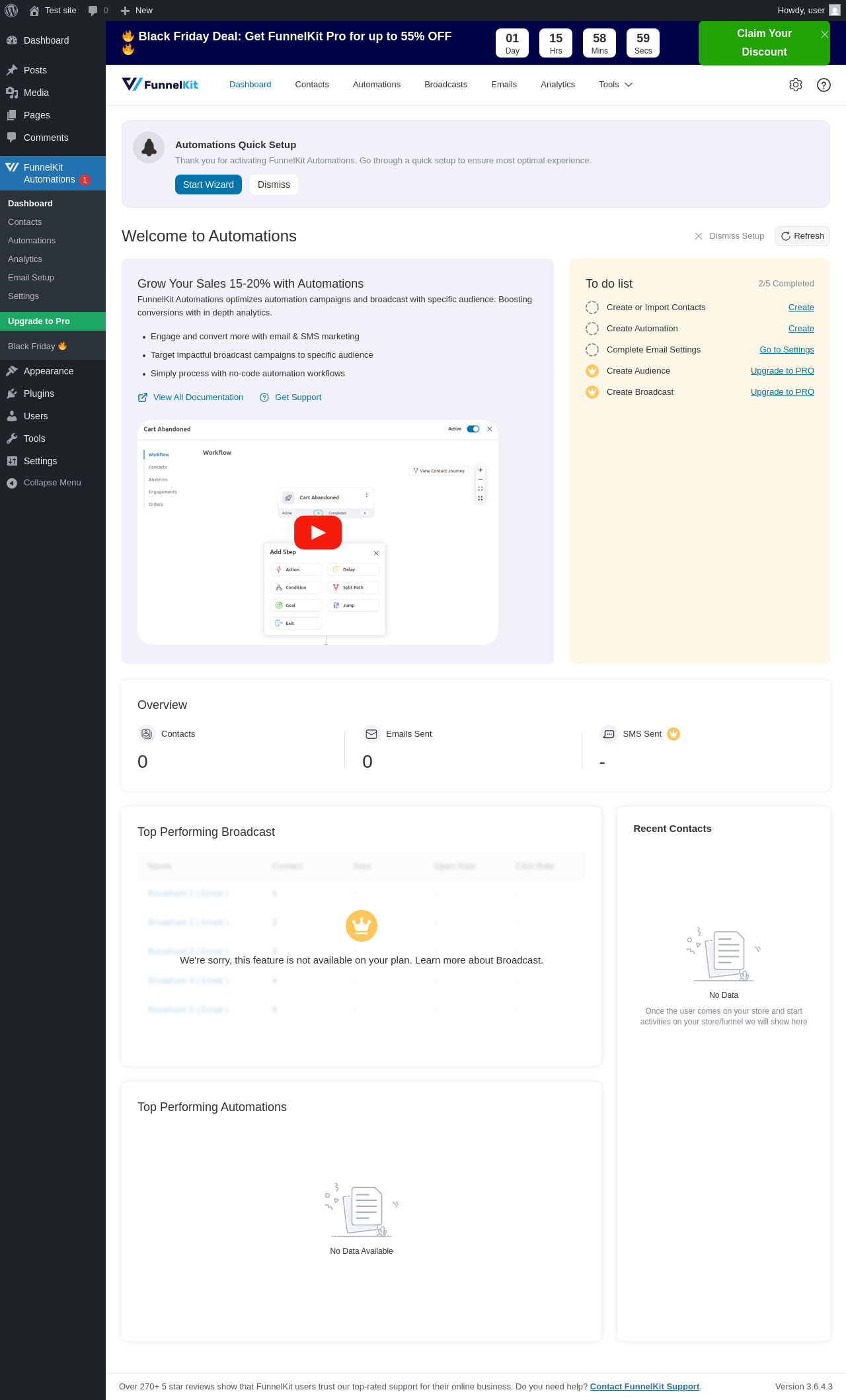Click the Get Support link

(x=291, y=397)
